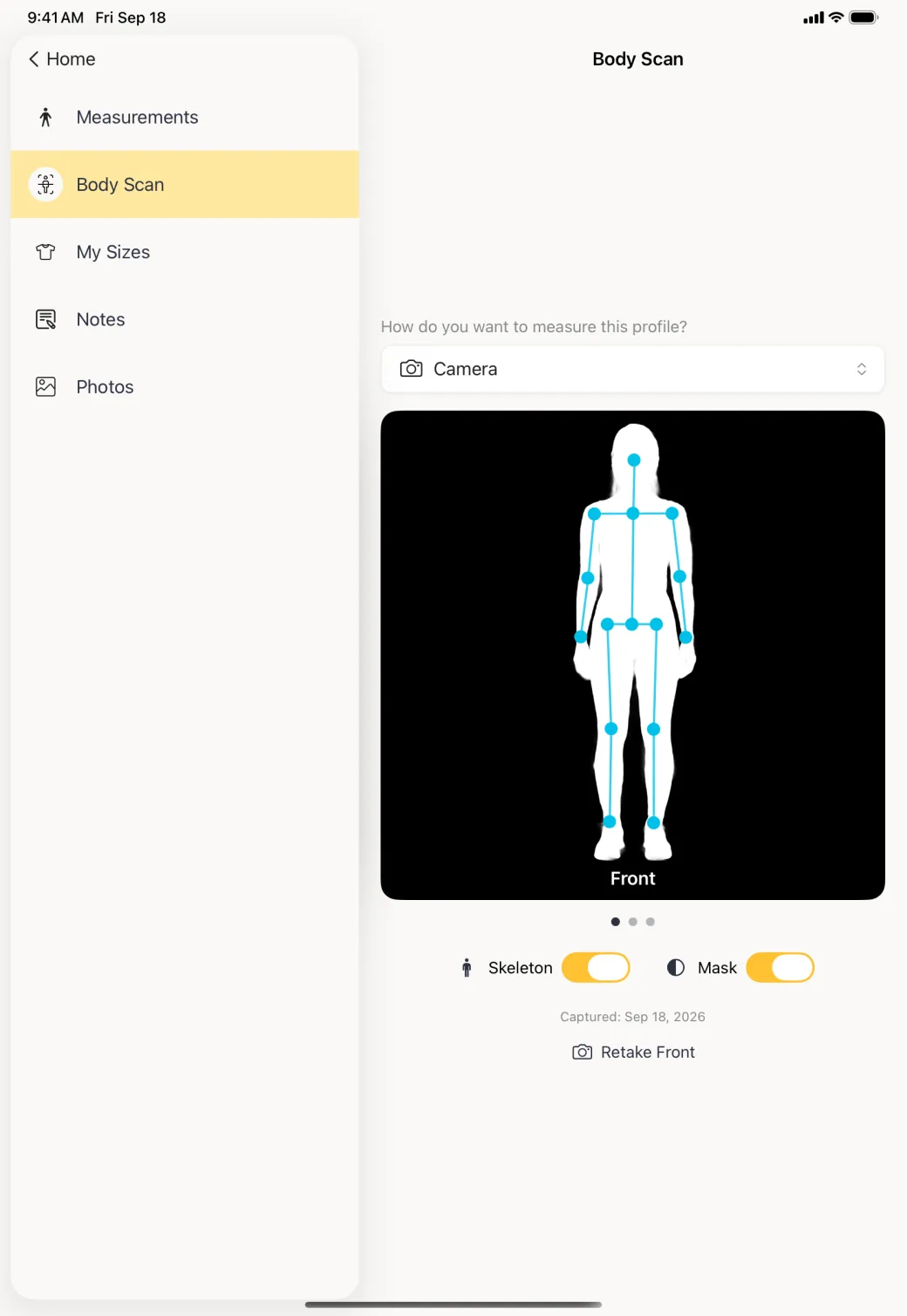Image resolution: width=907 pixels, height=1316 pixels.
Task: Select Body Scan sidebar item
Action: 185,185
